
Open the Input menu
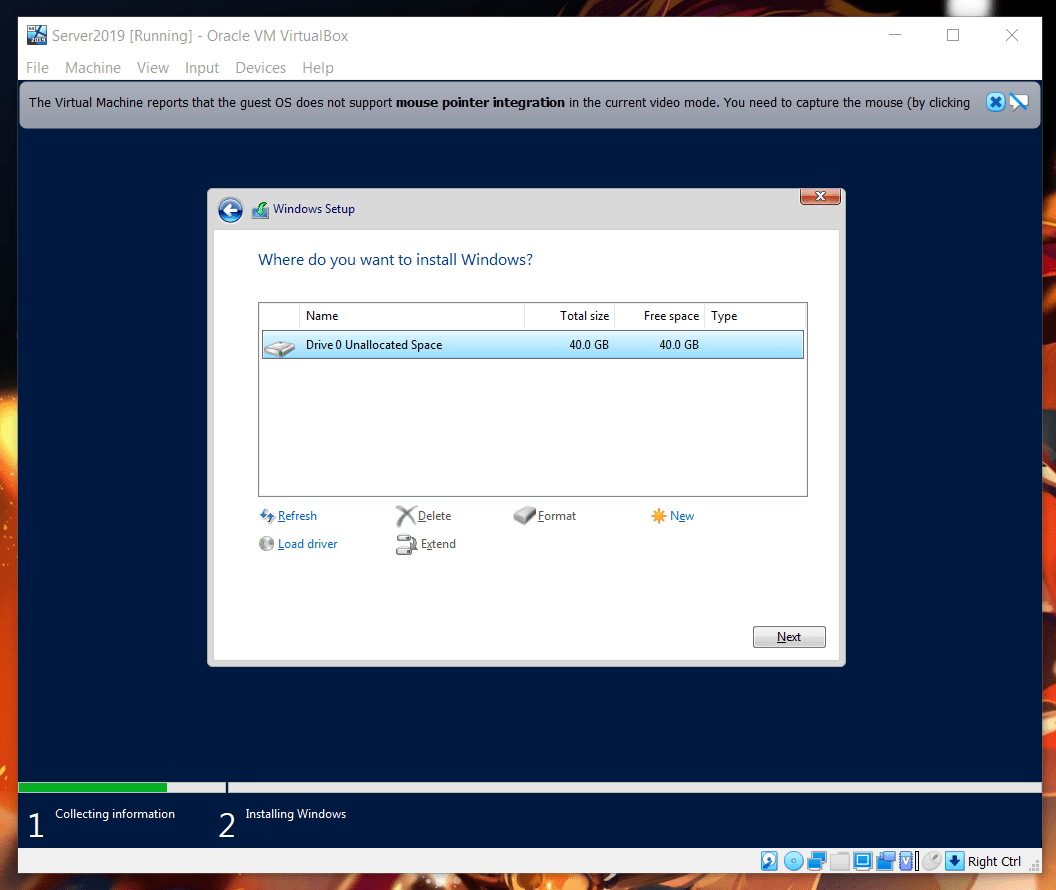click(202, 68)
